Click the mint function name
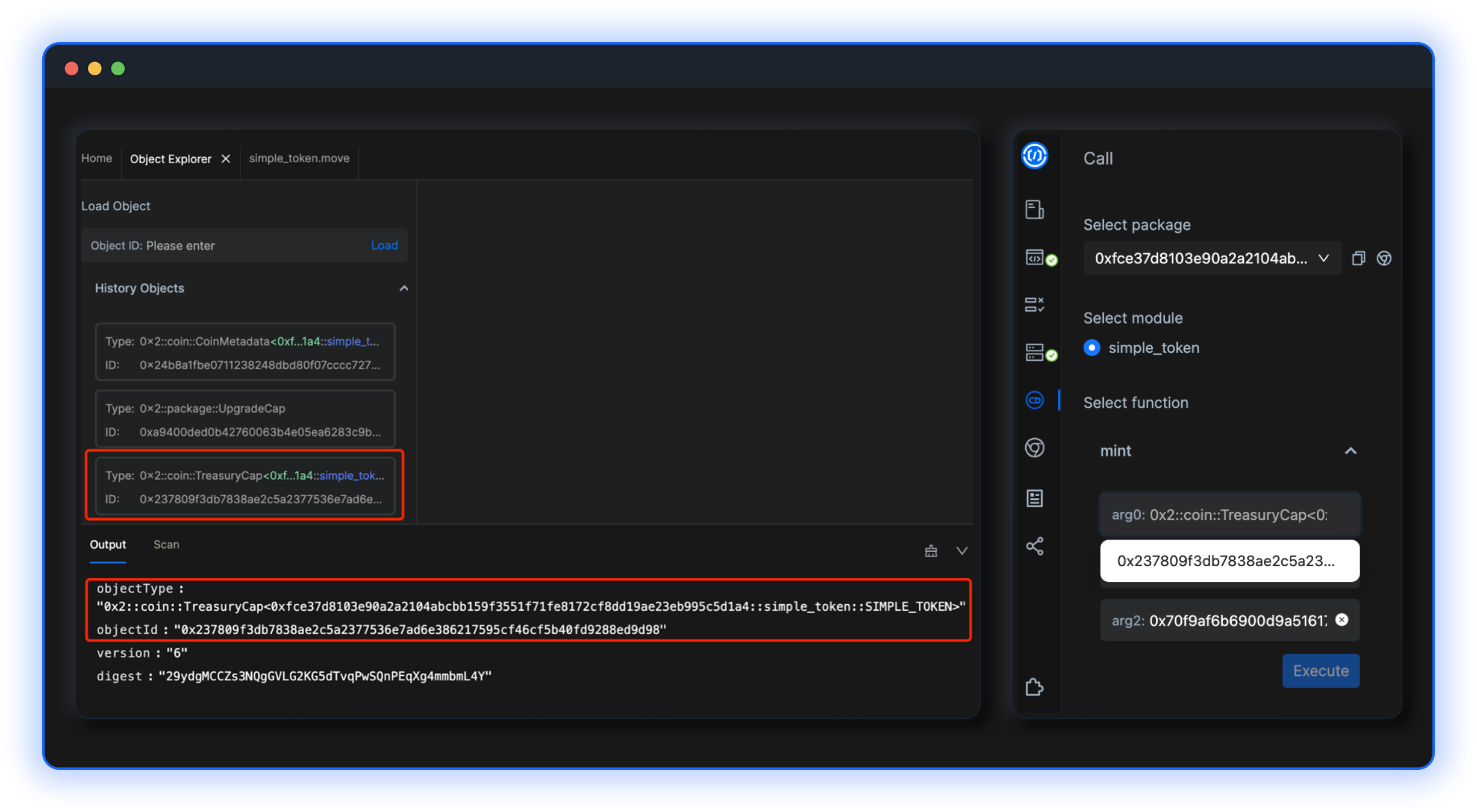 coord(1116,451)
